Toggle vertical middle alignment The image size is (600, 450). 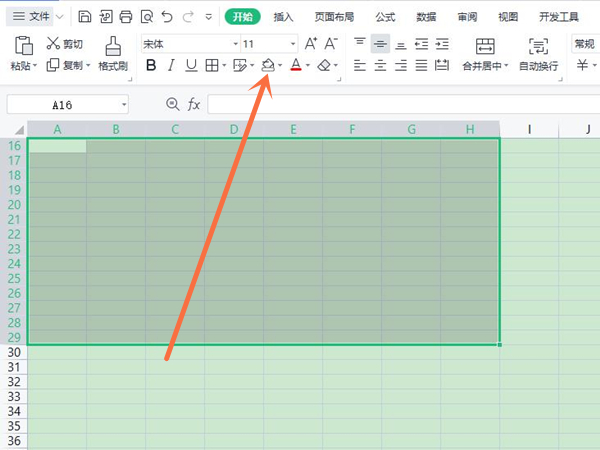380,44
